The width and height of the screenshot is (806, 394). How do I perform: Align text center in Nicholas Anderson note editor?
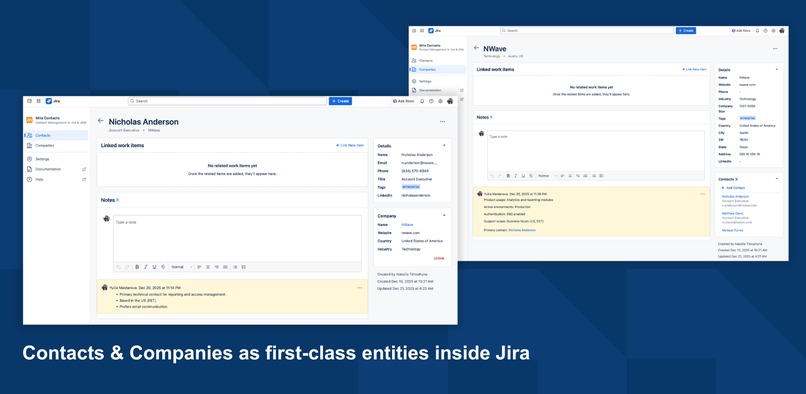208,267
